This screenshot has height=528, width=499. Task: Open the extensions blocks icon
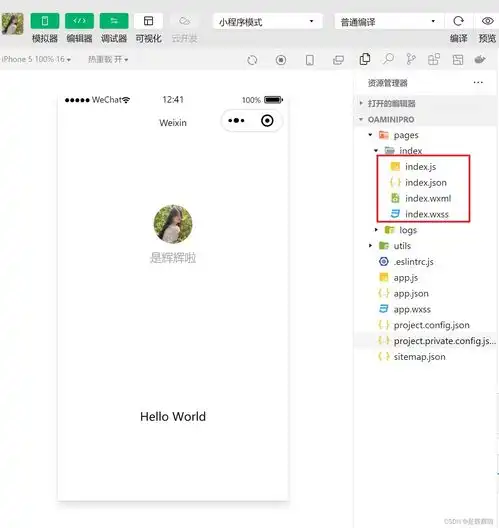[x=434, y=59]
